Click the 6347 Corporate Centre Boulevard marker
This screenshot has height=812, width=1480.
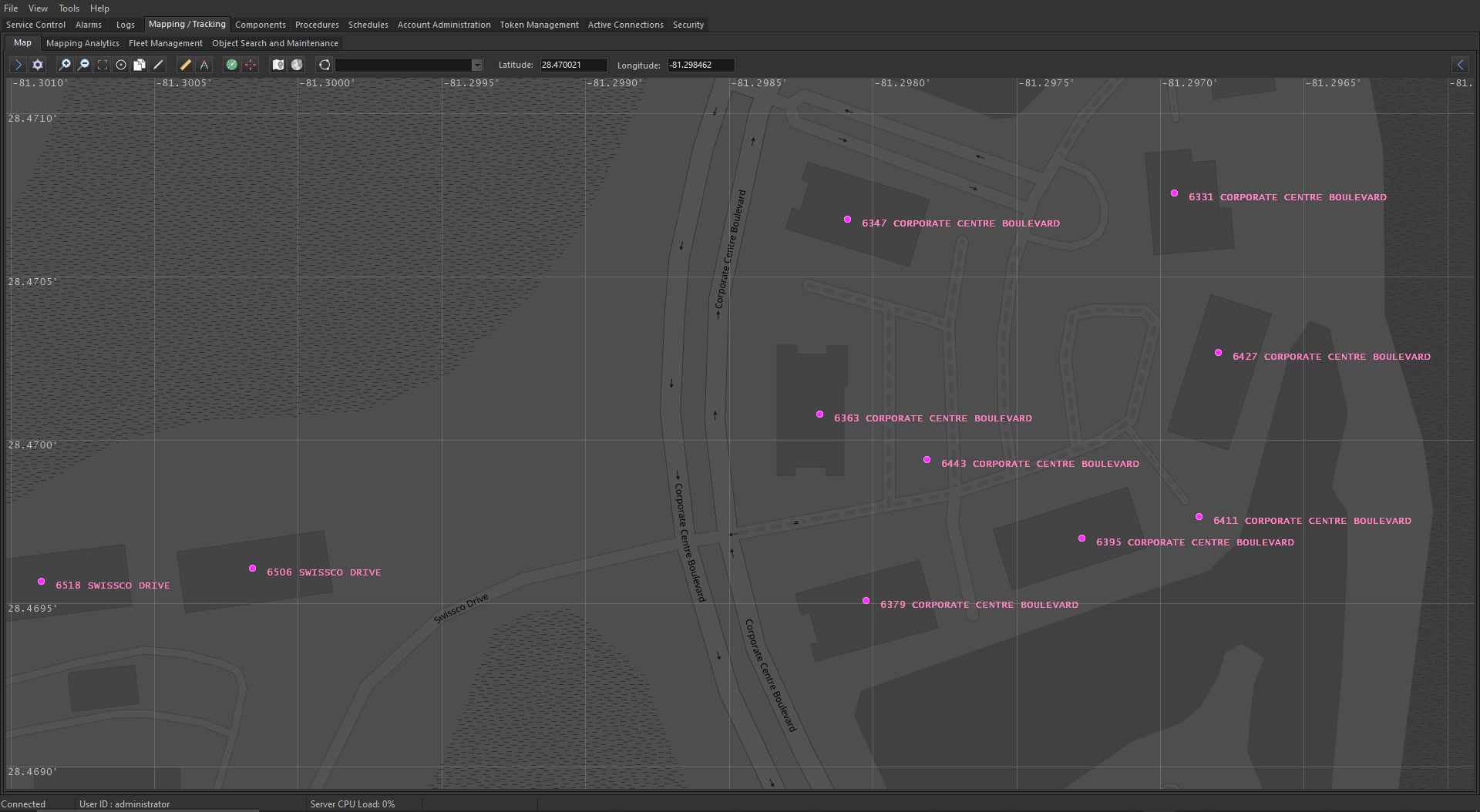pyautogui.click(x=847, y=220)
